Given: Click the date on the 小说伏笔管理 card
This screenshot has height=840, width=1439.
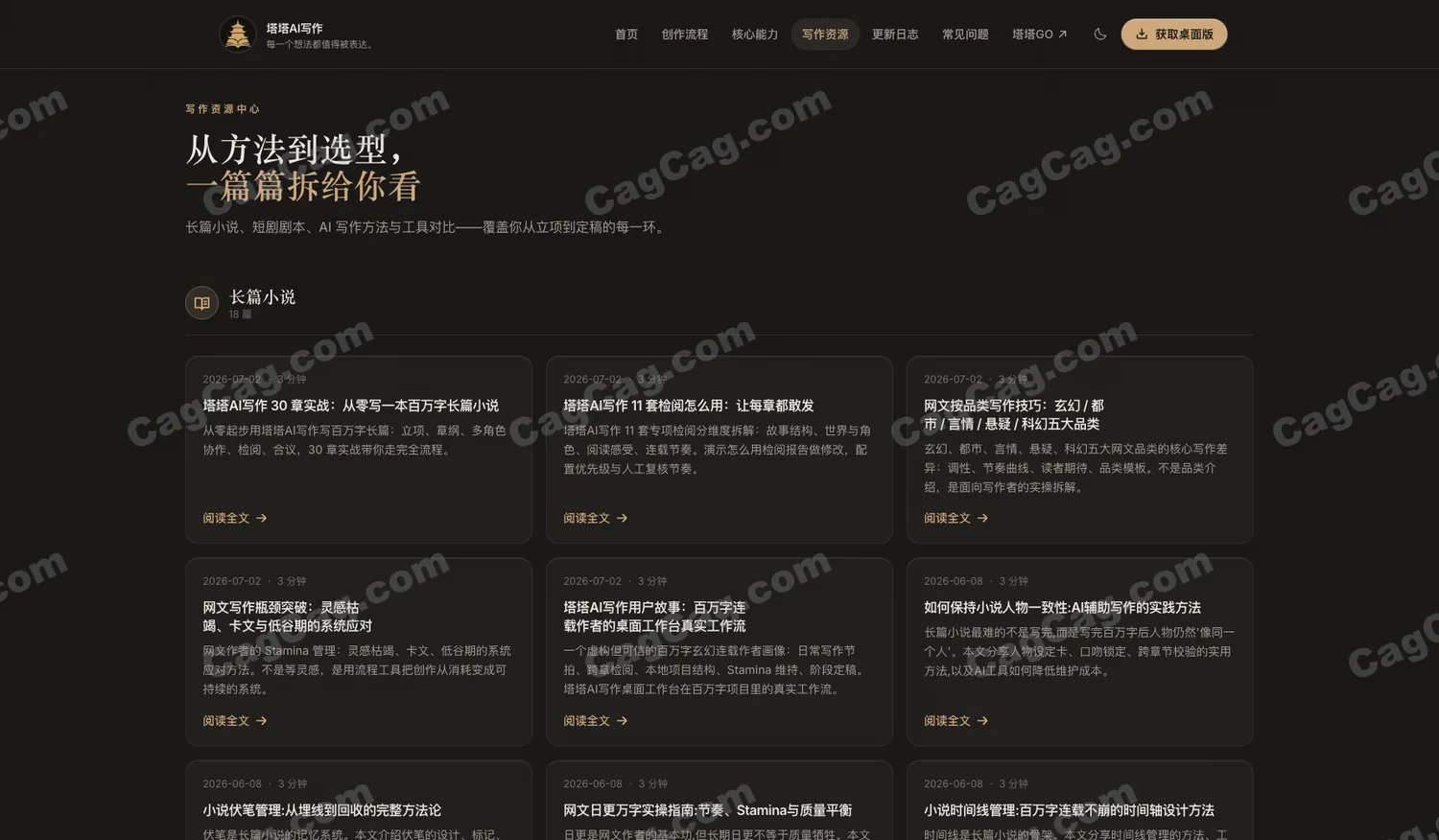Looking at the screenshot, I should point(232,784).
